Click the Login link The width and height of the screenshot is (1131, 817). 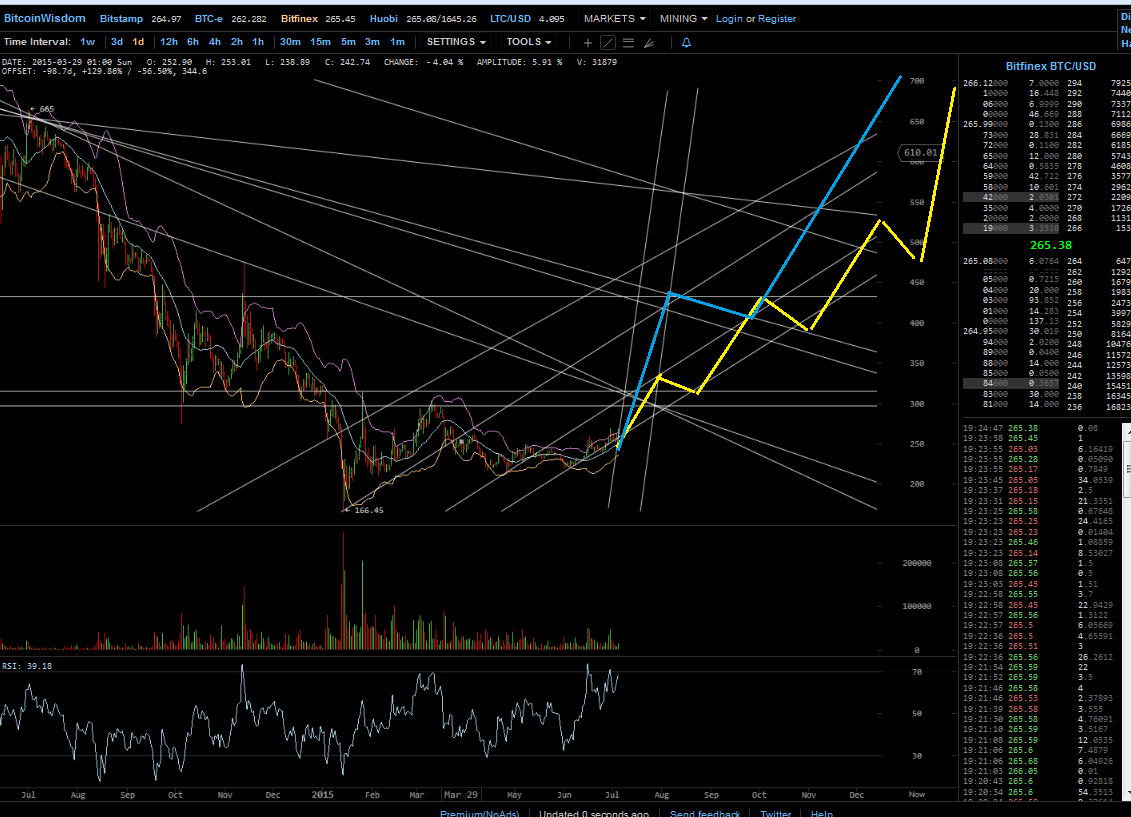729,19
